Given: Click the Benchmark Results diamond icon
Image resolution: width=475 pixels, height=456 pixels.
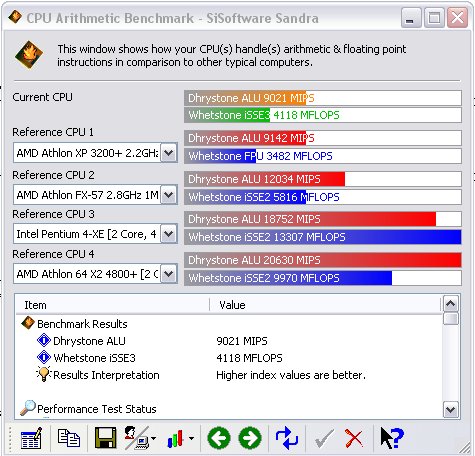Looking at the screenshot, I should (28, 323).
